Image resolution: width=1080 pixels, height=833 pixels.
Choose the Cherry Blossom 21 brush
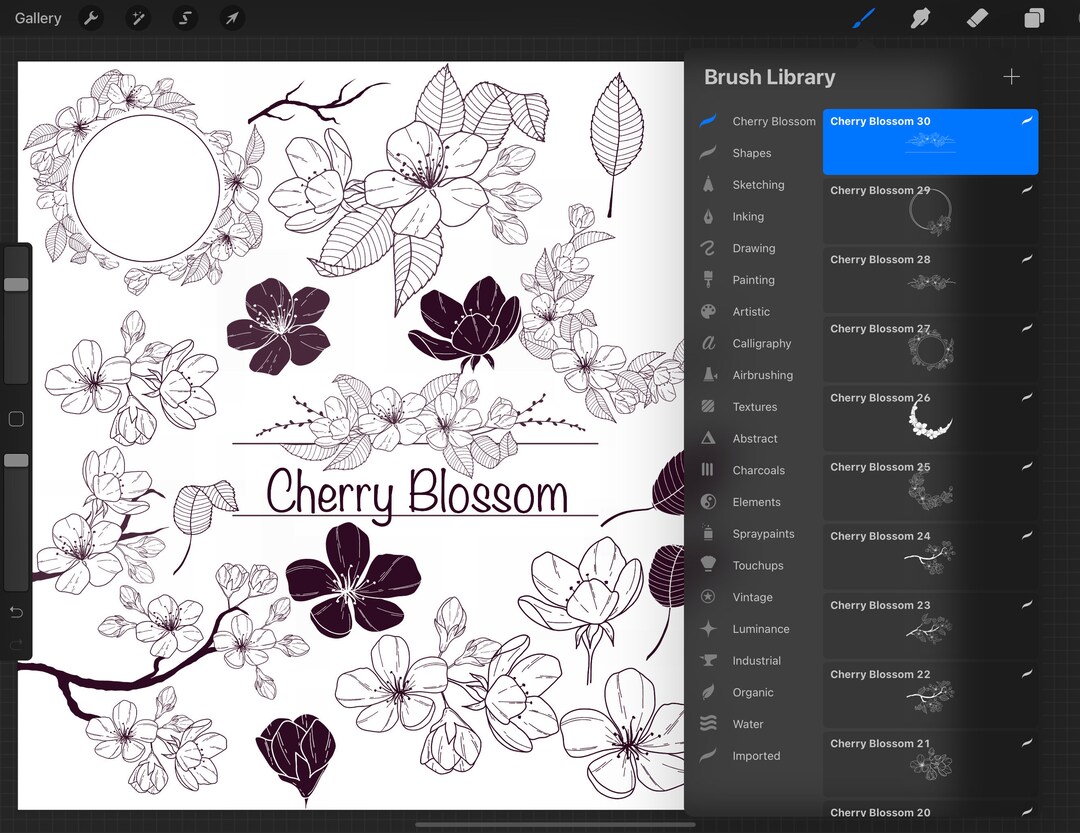click(931, 763)
